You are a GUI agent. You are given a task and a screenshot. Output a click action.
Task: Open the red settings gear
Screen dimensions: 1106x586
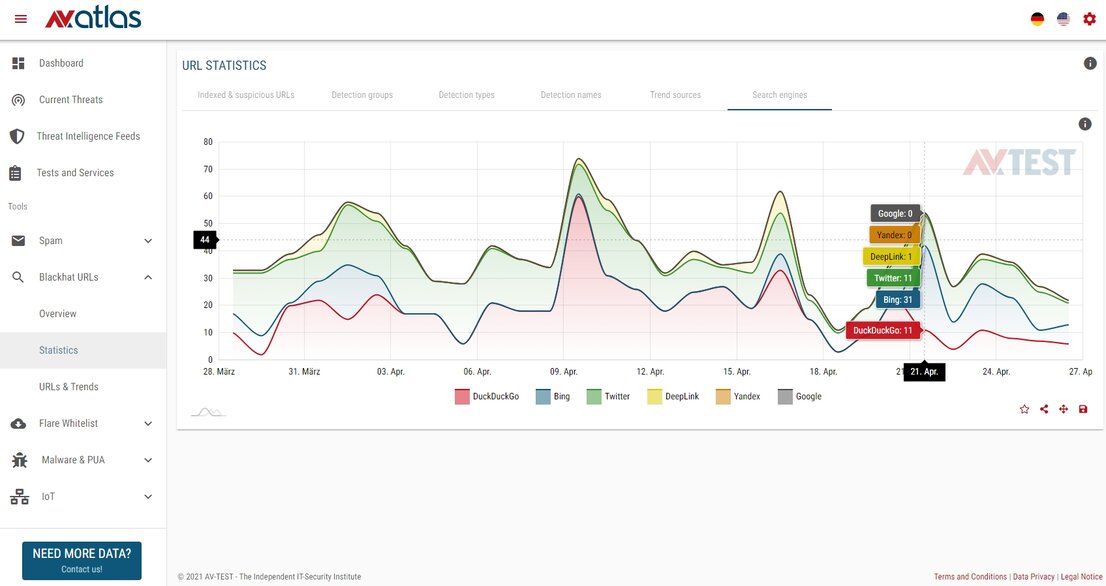click(x=1089, y=19)
